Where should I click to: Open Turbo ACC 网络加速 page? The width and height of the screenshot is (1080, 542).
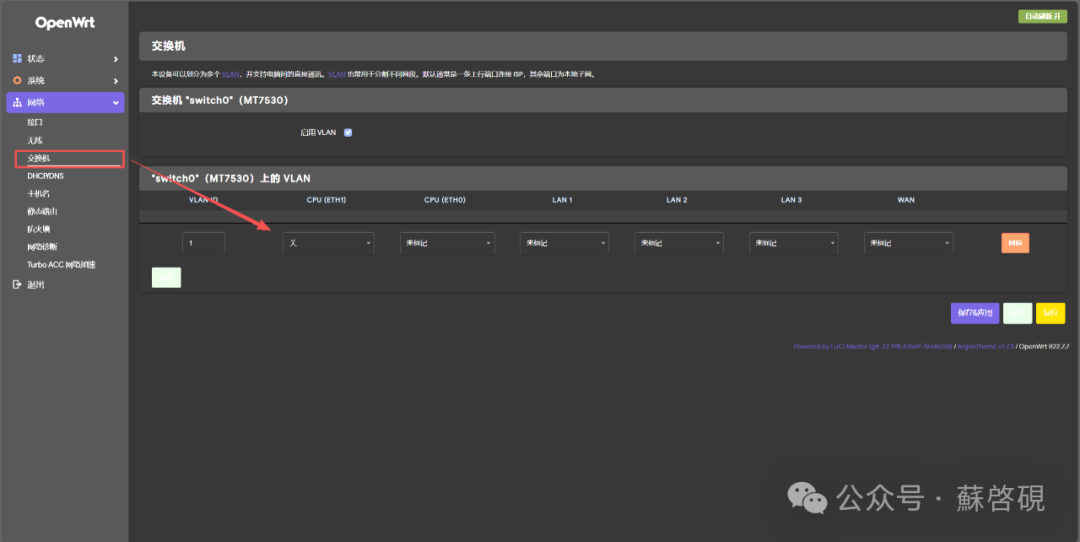pyautogui.click(x=61, y=264)
